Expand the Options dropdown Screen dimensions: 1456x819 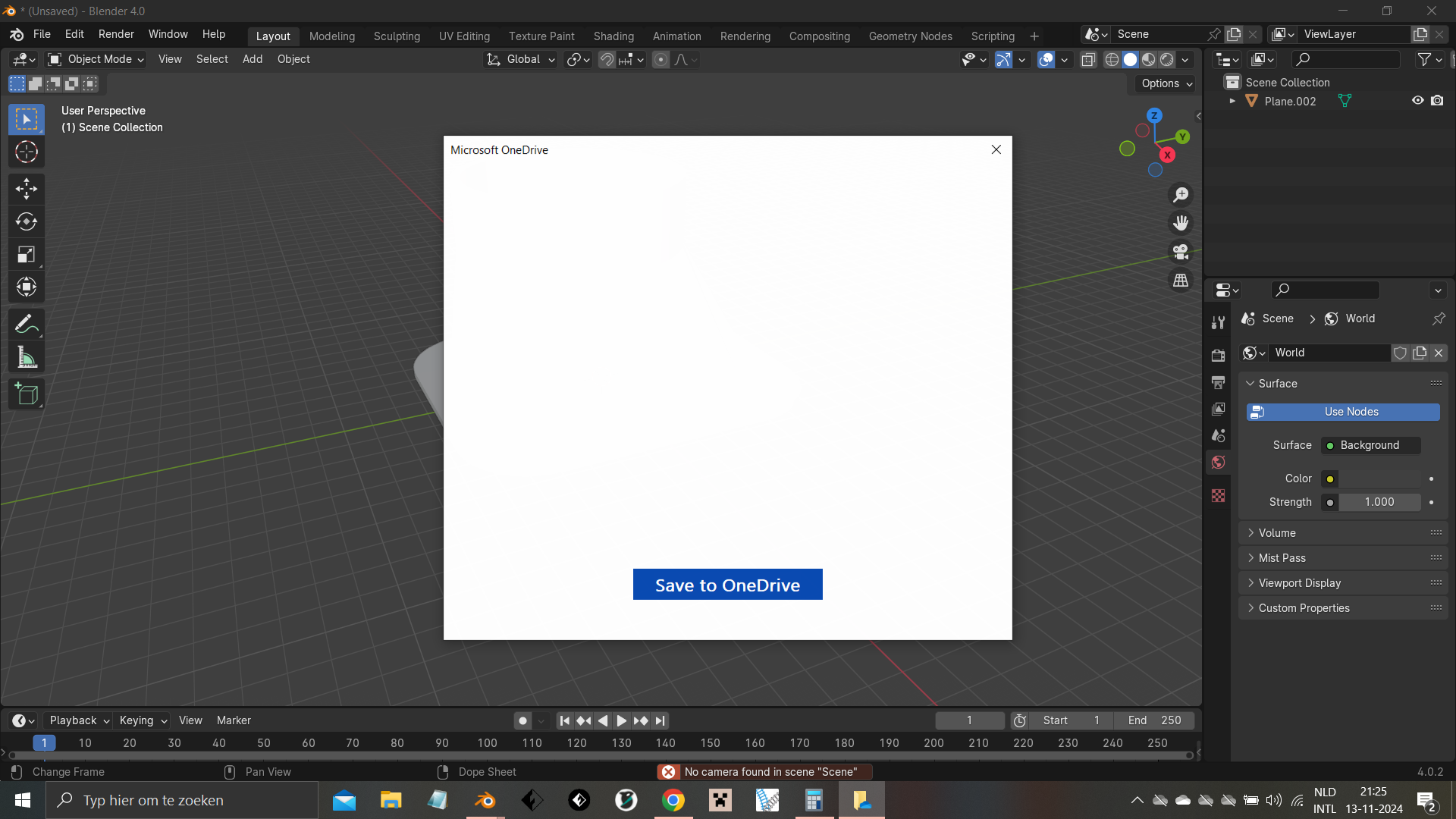click(1166, 83)
